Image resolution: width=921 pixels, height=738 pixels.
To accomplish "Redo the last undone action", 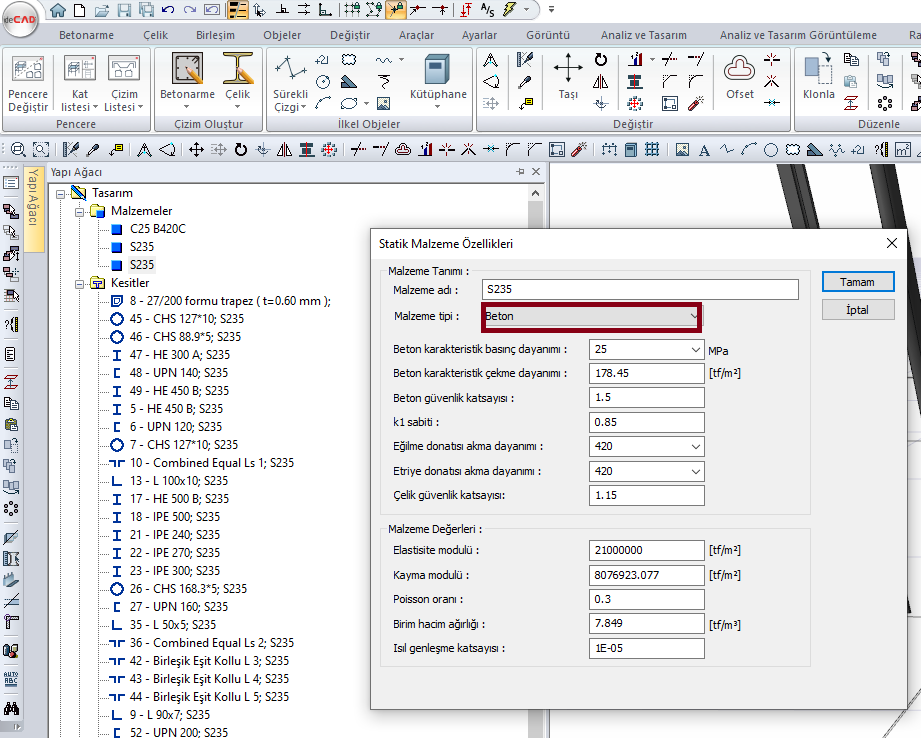I will tap(190, 9).
